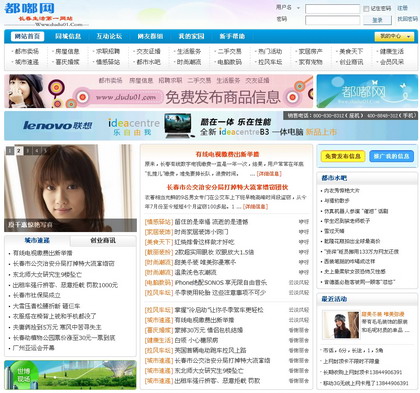The image size is (420, 393).
Task: Open the 用户名 login type dropdown
Action: [x=298, y=7]
